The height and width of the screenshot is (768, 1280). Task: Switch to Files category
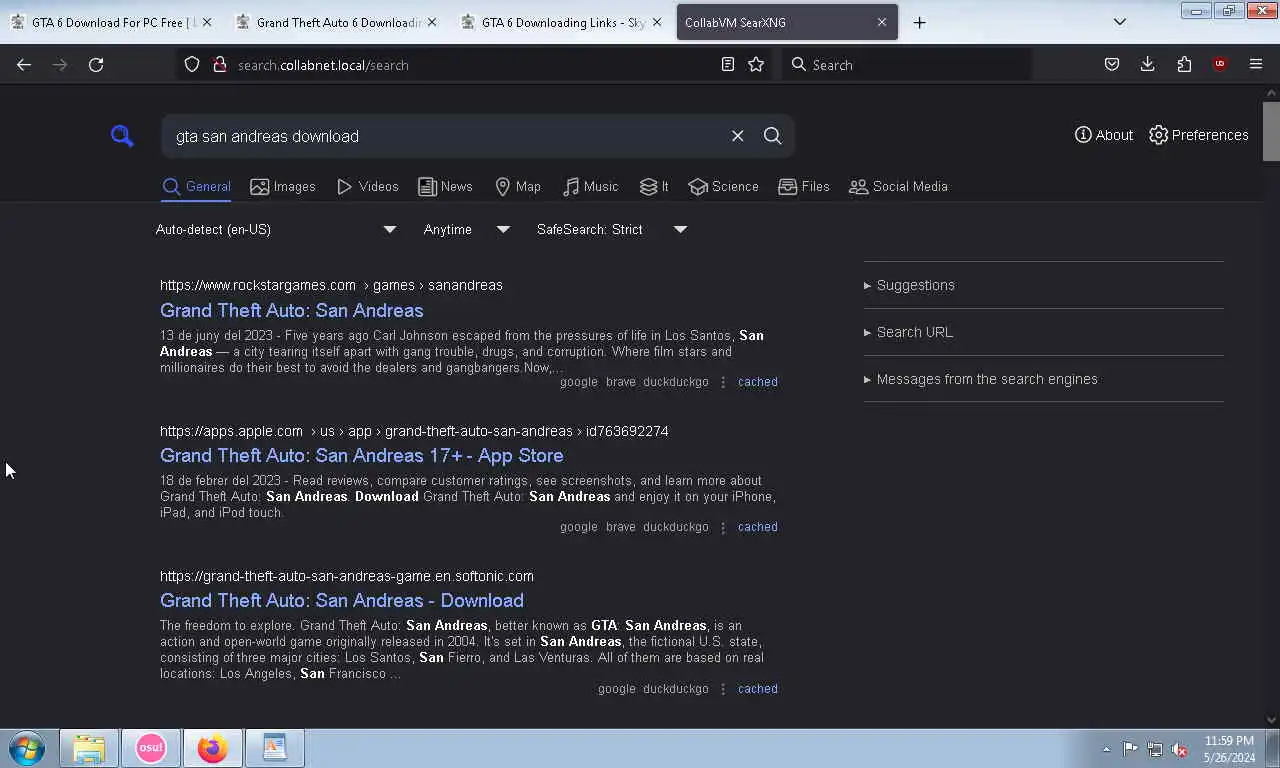[804, 187]
